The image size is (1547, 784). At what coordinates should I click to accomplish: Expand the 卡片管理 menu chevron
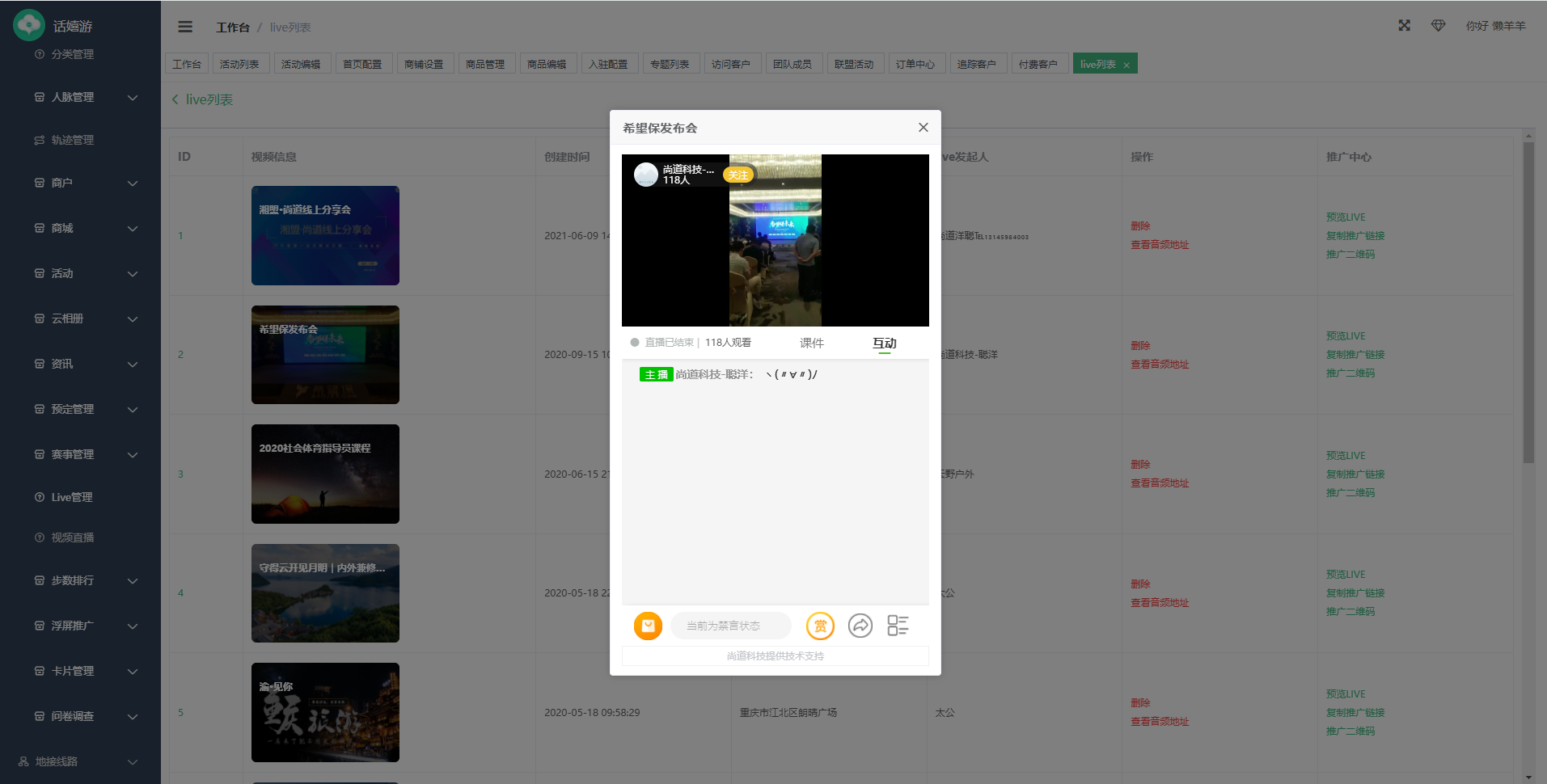(x=133, y=672)
